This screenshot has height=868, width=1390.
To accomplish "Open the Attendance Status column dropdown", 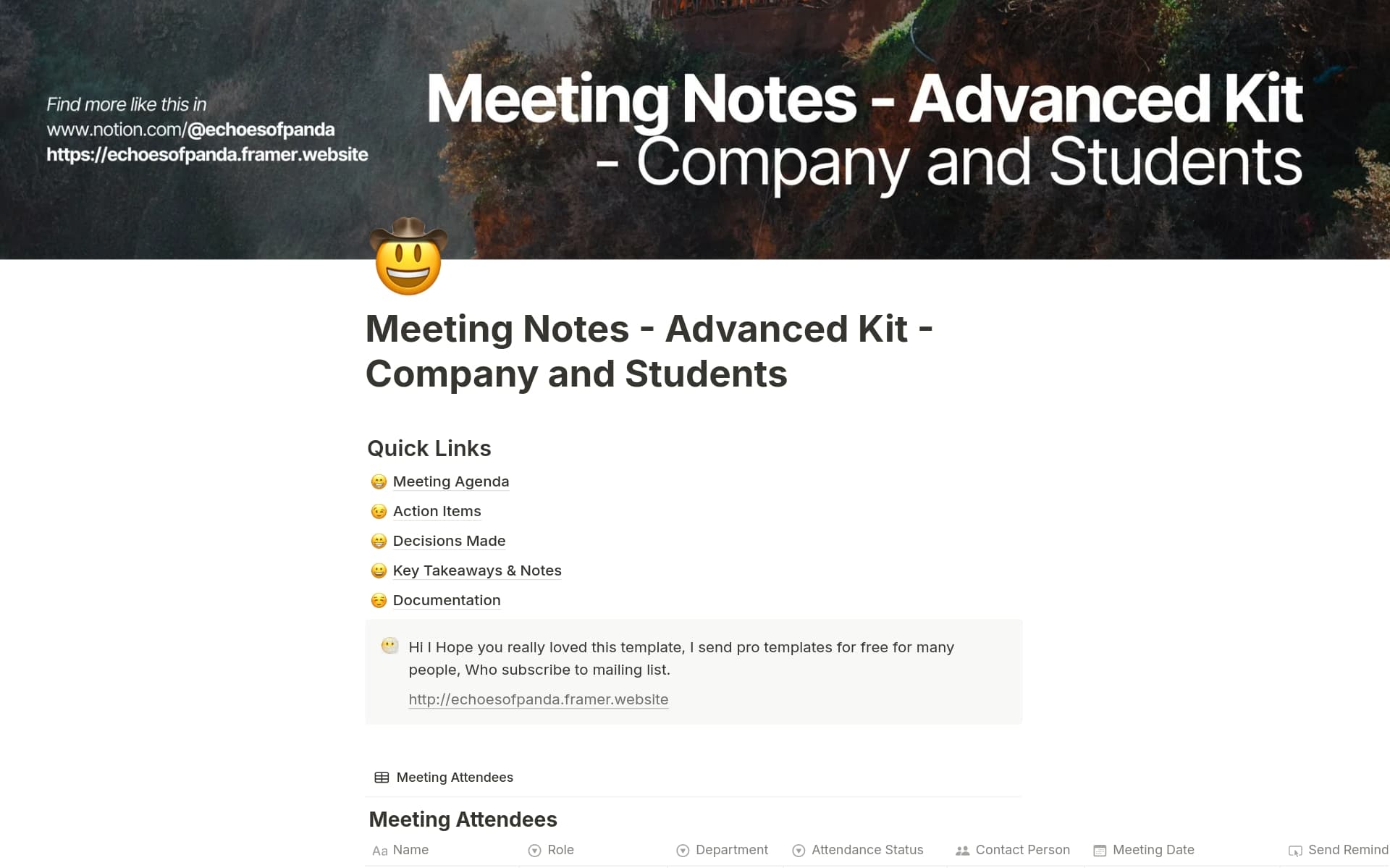I will 799,851.
